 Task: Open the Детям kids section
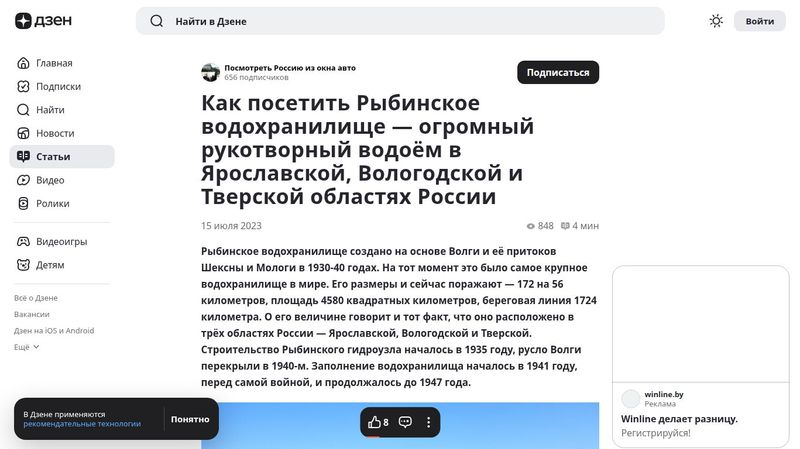point(50,265)
